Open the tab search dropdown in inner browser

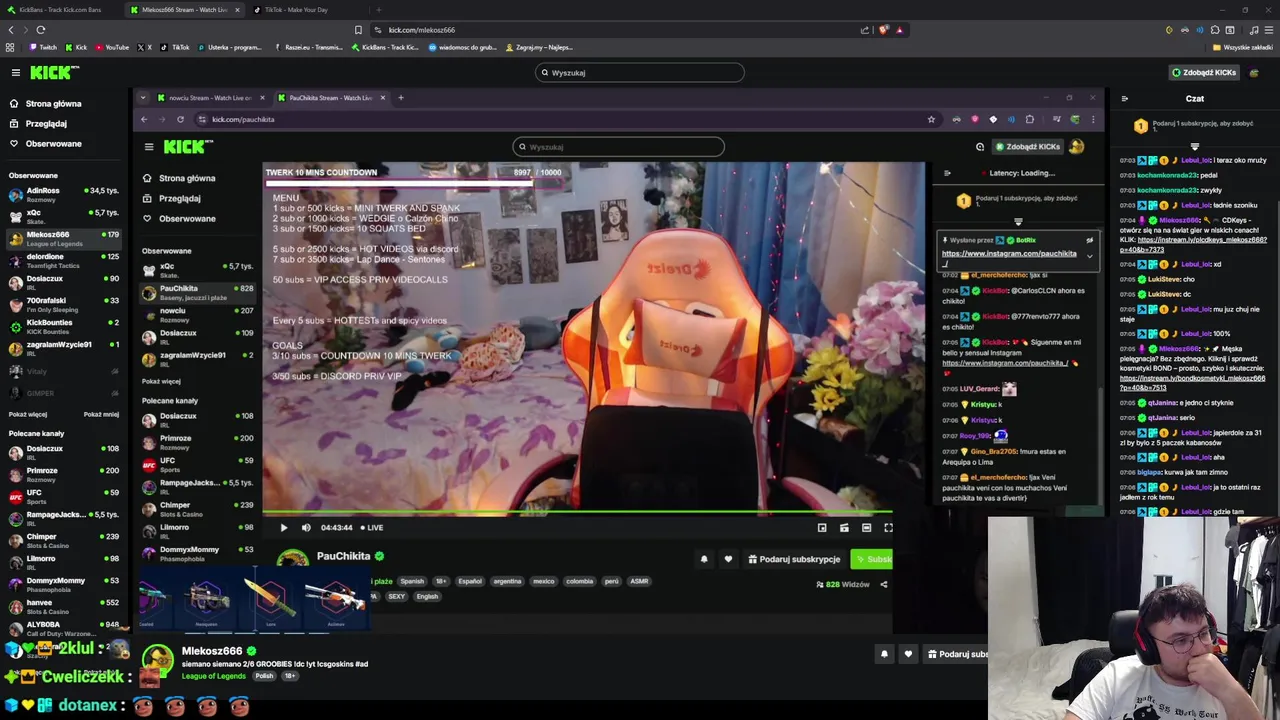coord(143,97)
